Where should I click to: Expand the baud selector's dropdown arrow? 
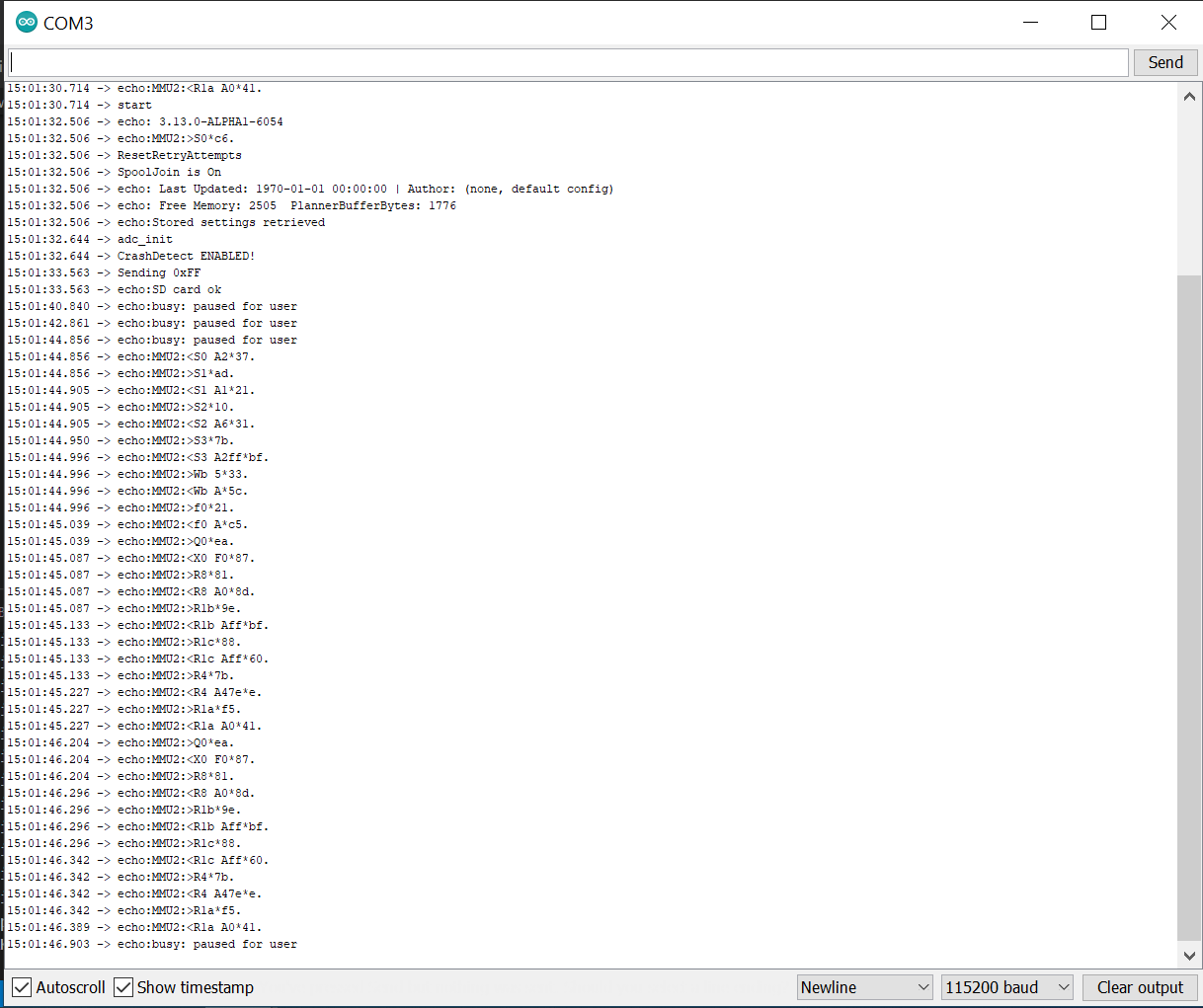coord(1064,987)
